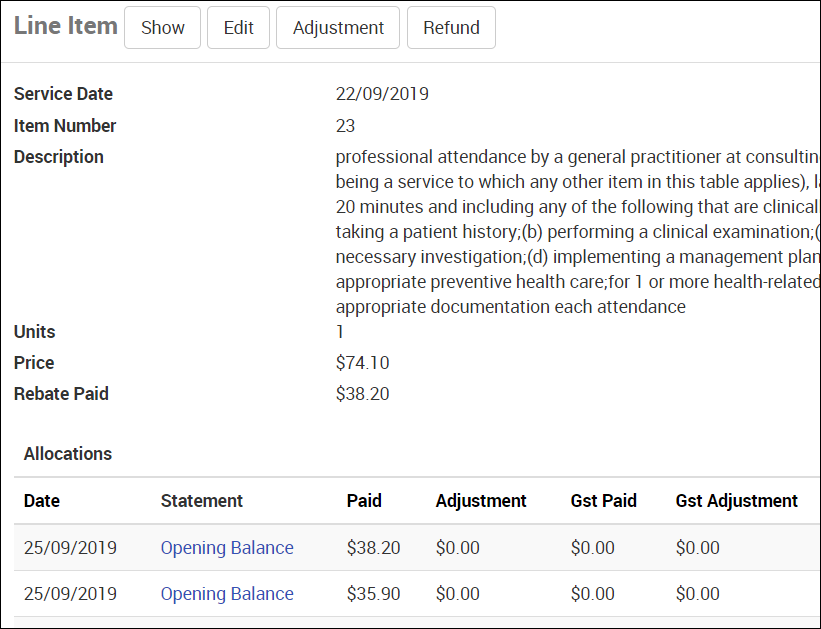Click the Allocations section heading
Image resolution: width=821 pixels, height=629 pixels.
pyautogui.click(x=68, y=454)
